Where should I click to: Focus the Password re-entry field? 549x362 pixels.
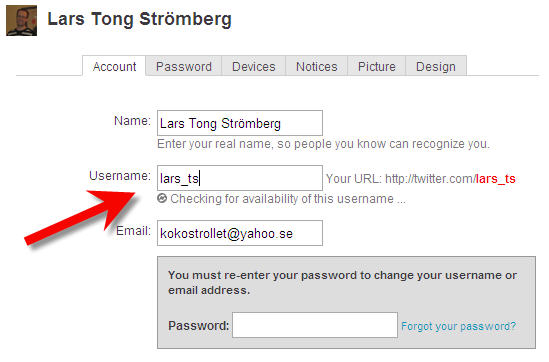pos(315,325)
